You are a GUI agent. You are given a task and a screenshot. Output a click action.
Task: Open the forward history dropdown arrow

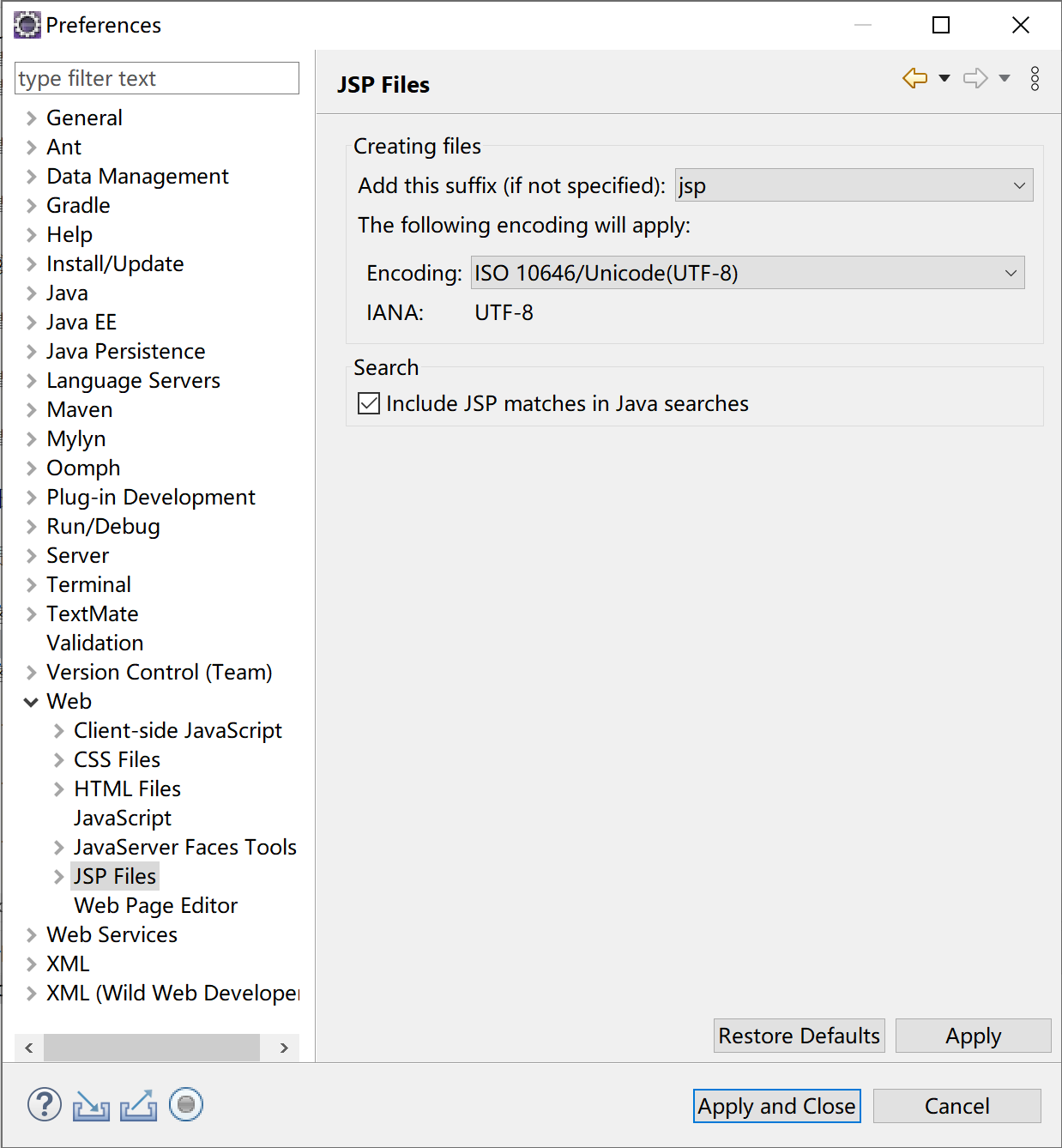[1005, 78]
